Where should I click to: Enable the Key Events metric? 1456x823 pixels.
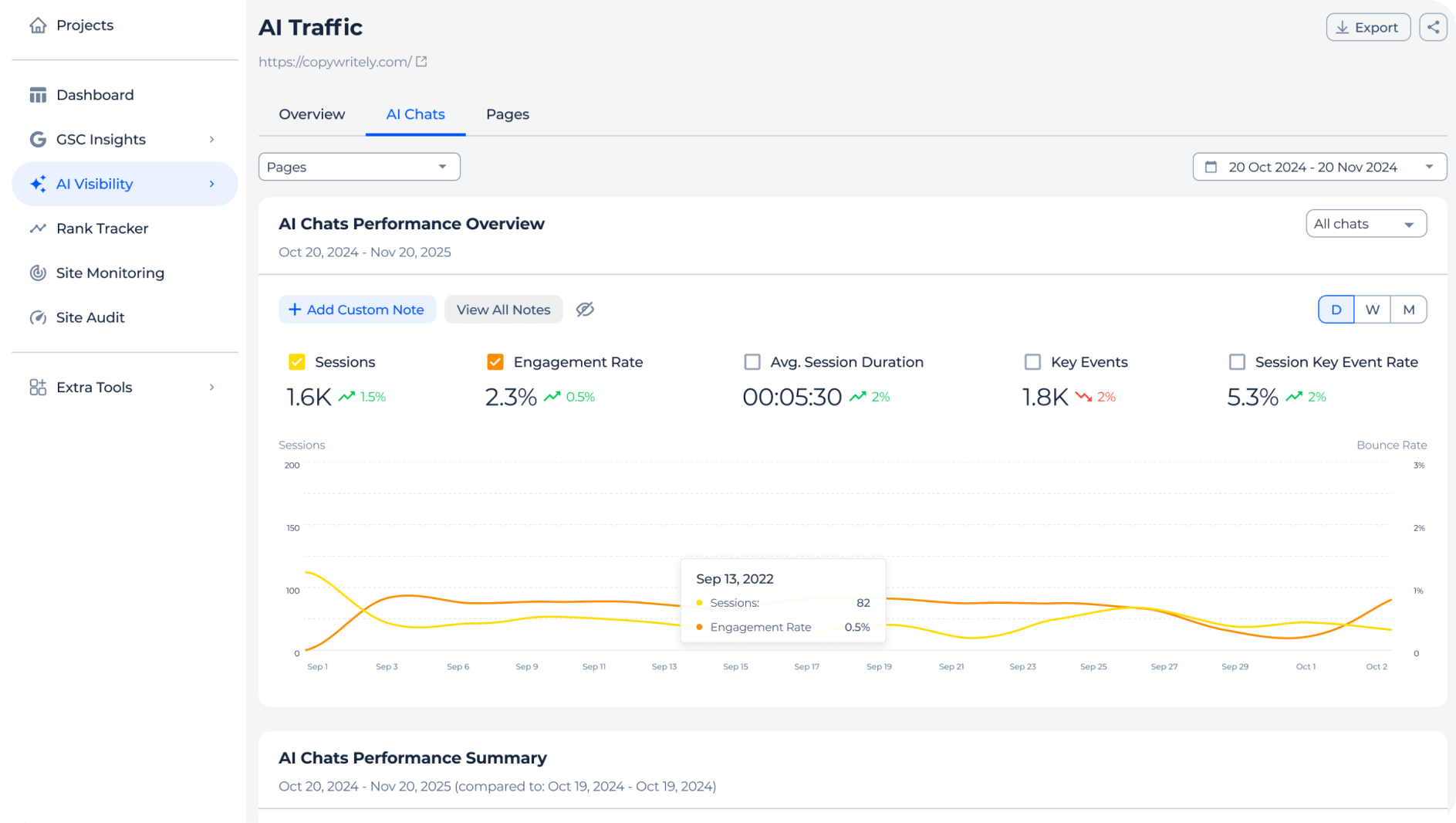(1033, 361)
